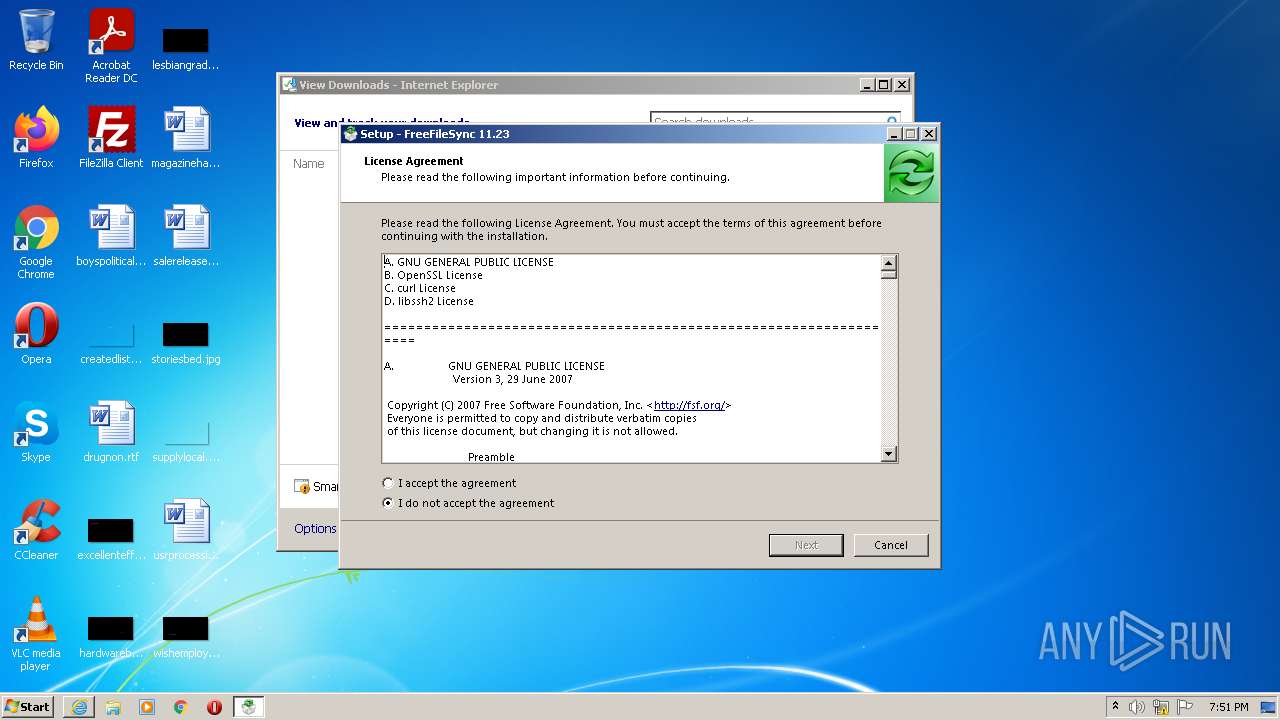Screen dimensions: 1280x720
Task: Switch to FreeFileSync setup taskbar item
Action: tap(249, 707)
